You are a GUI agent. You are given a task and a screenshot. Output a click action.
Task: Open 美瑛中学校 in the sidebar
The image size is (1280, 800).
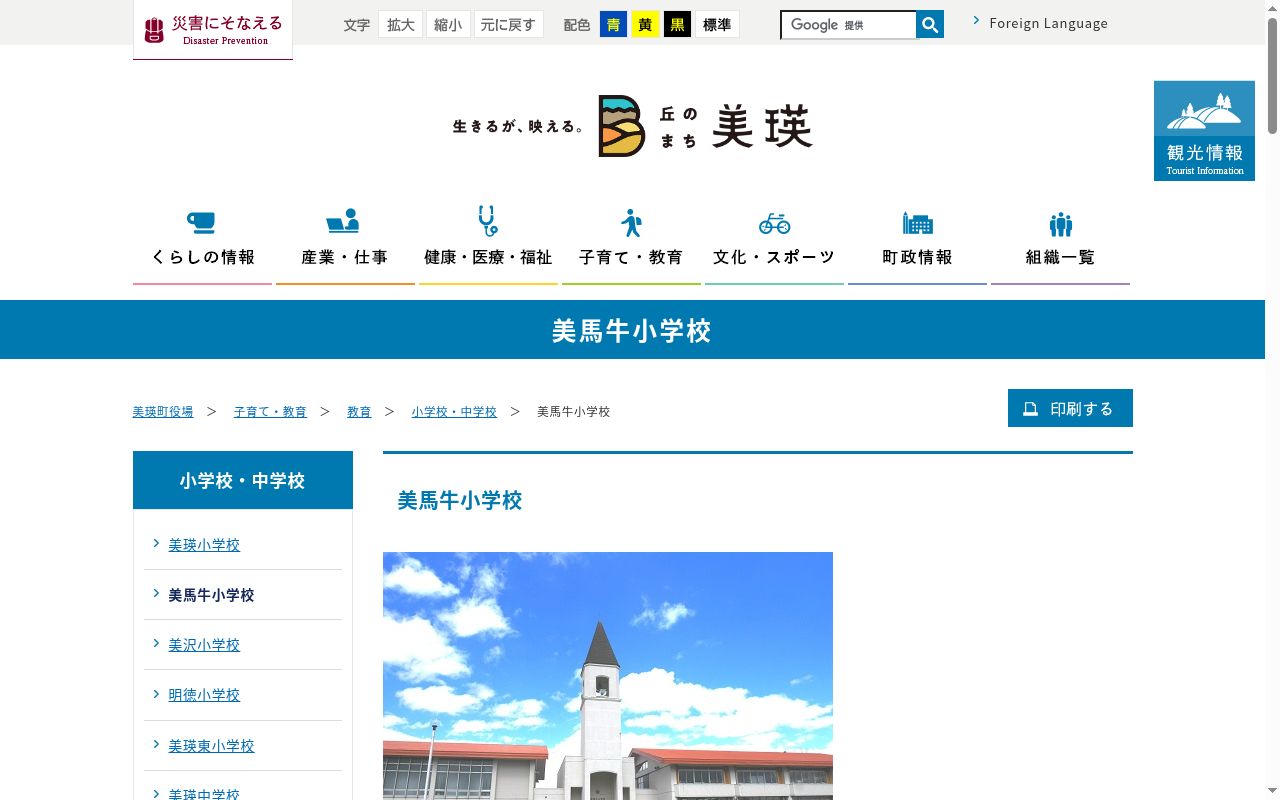tap(204, 793)
